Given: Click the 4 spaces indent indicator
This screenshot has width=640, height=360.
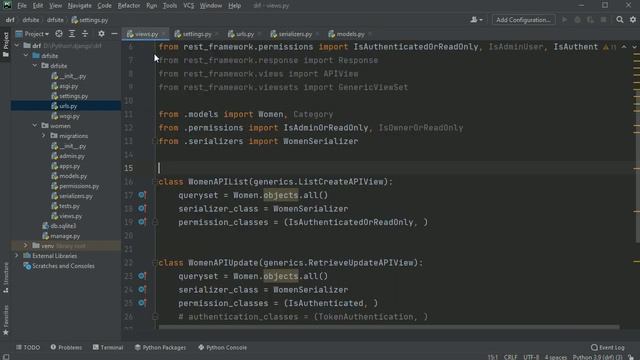Looking at the screenshot, I should [556, 357].
